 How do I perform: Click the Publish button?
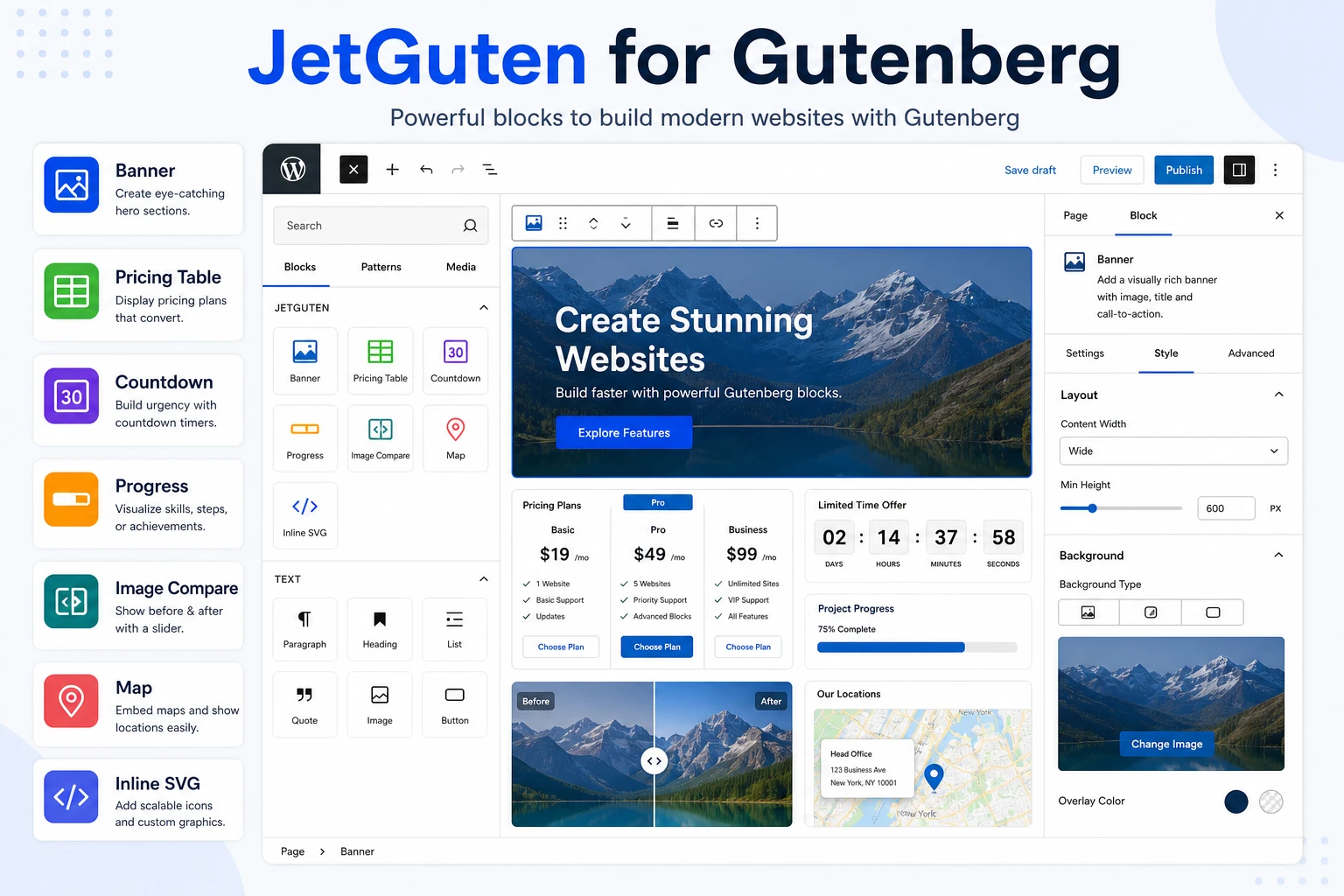(1184, 170)
